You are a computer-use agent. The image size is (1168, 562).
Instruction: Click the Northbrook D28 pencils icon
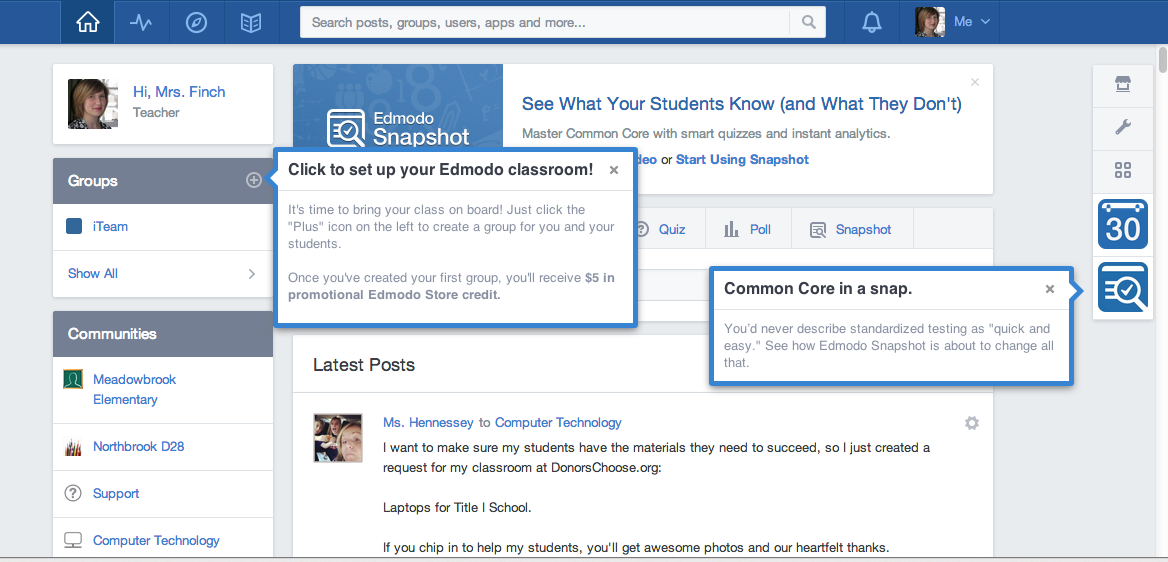pos(73,447)
